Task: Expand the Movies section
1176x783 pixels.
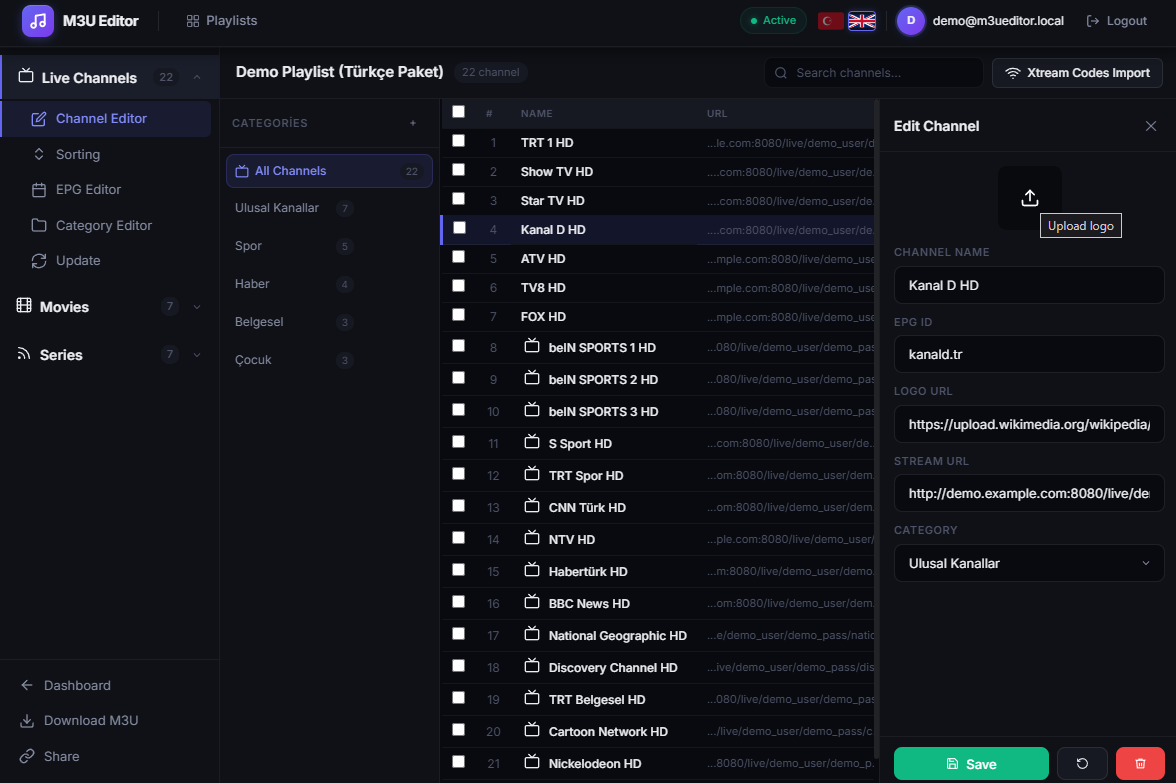Action: [x=196, y=307]
